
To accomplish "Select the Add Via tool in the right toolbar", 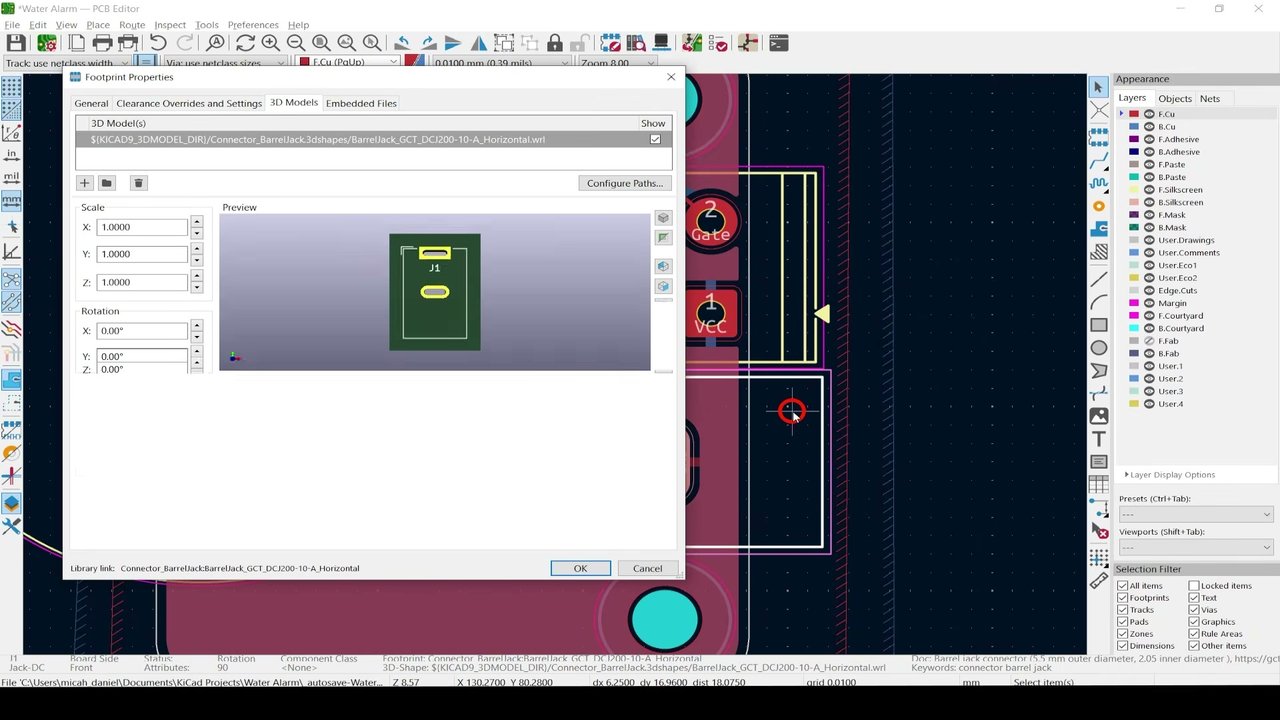I will tap(1098, 206).
